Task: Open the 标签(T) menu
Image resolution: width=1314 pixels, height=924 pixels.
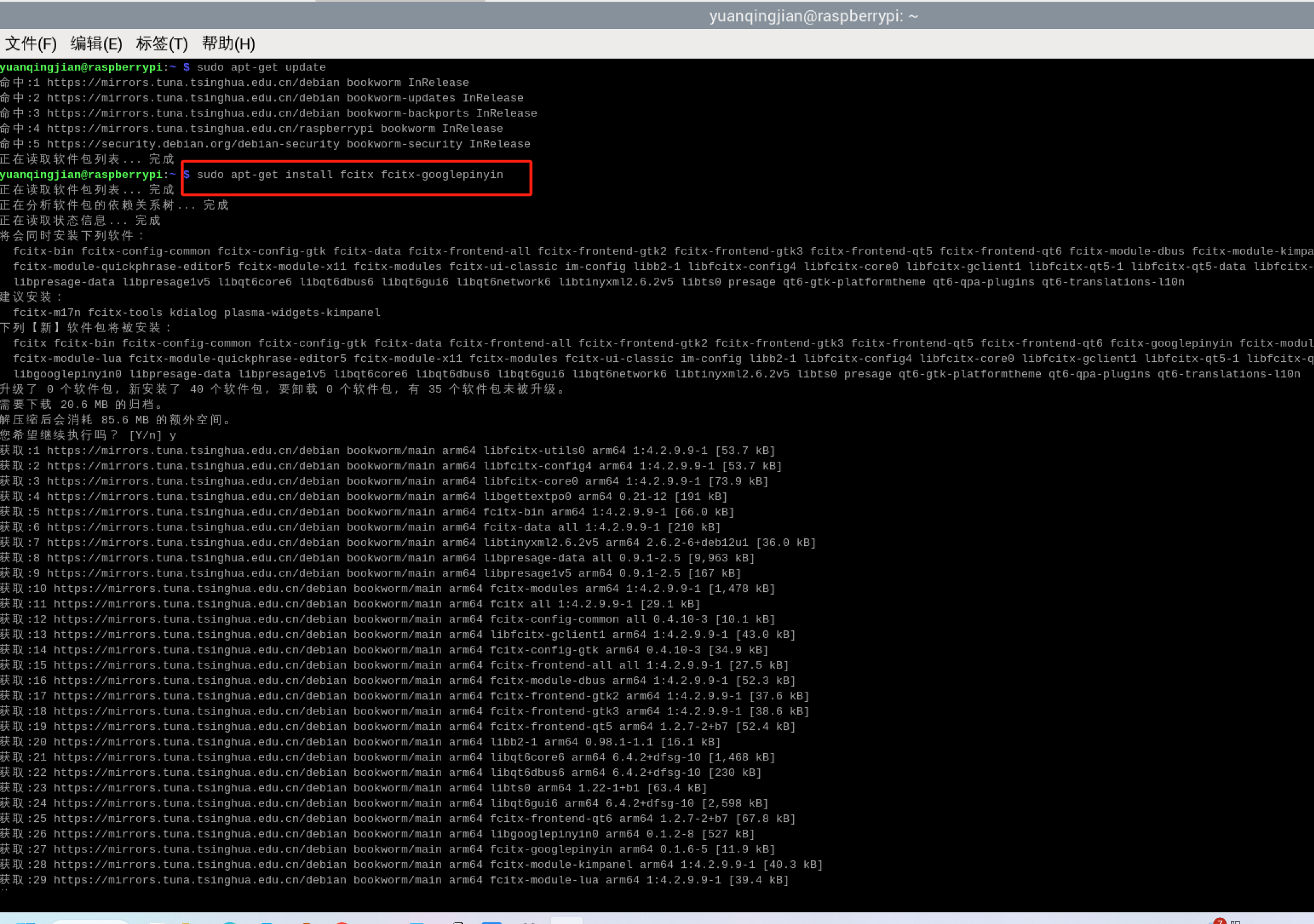Action: [162, 44]
